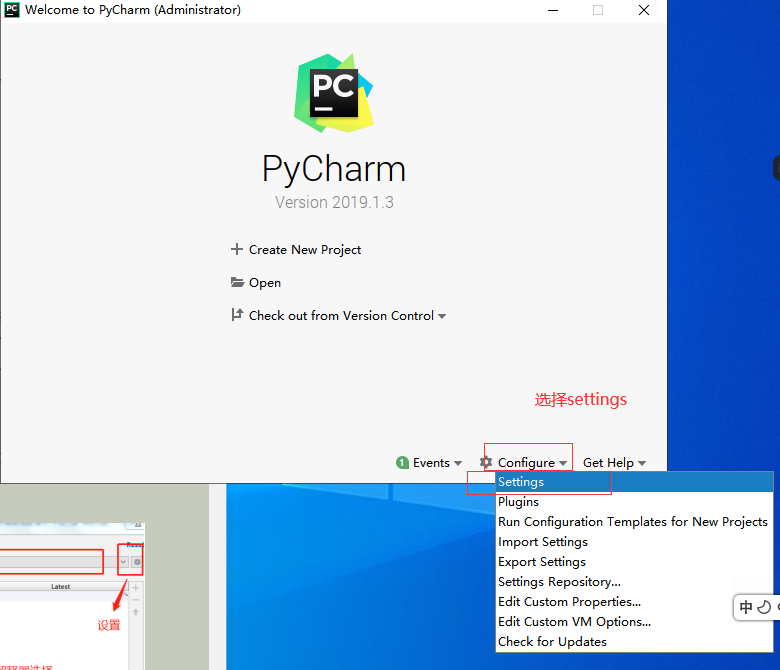The image size is (780, 670).
Task: Click the interpreter field in background window
Action: (x=51, y=562)
